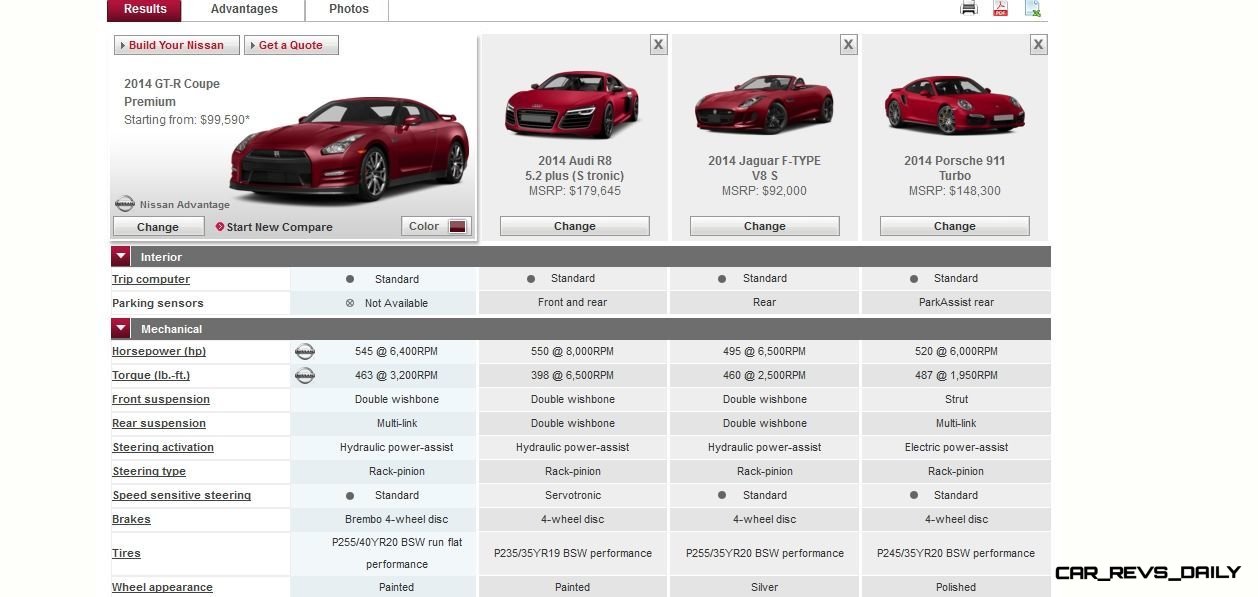Open Horsepower (hp) definition link
Viewport: 1258px width, 597px height.
click(x=159, y=351)
